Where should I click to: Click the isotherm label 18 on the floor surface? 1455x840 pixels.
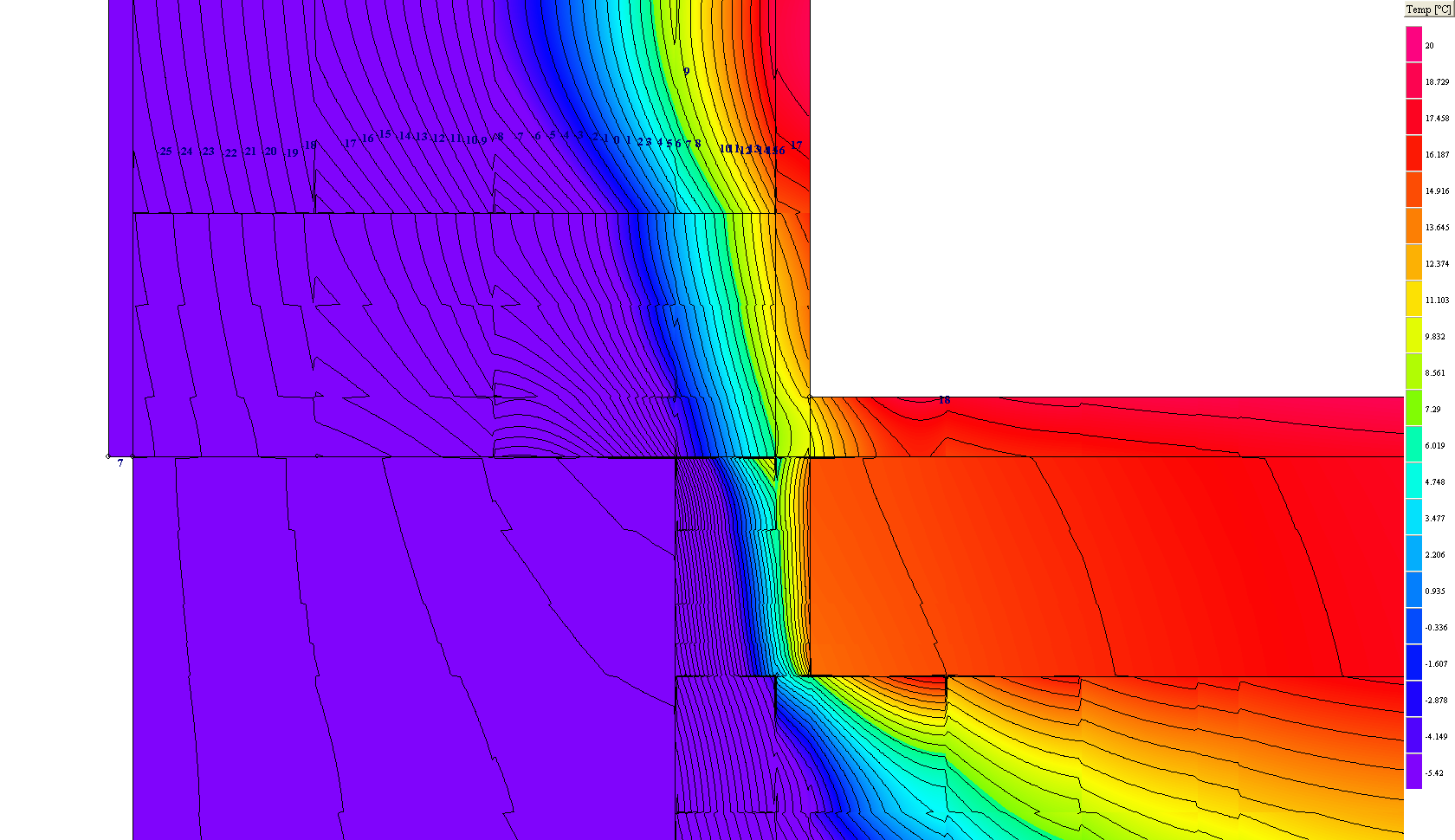coord(944,400)
